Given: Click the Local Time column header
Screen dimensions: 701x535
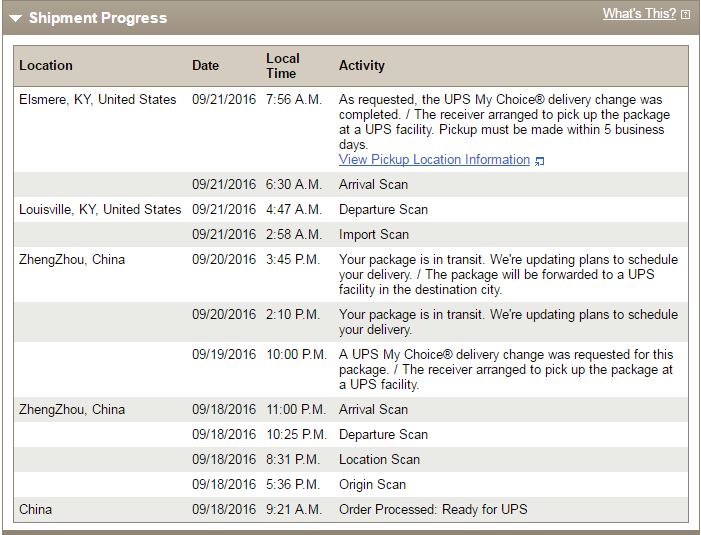Looking at the screenshot, I should pos(283,66).
